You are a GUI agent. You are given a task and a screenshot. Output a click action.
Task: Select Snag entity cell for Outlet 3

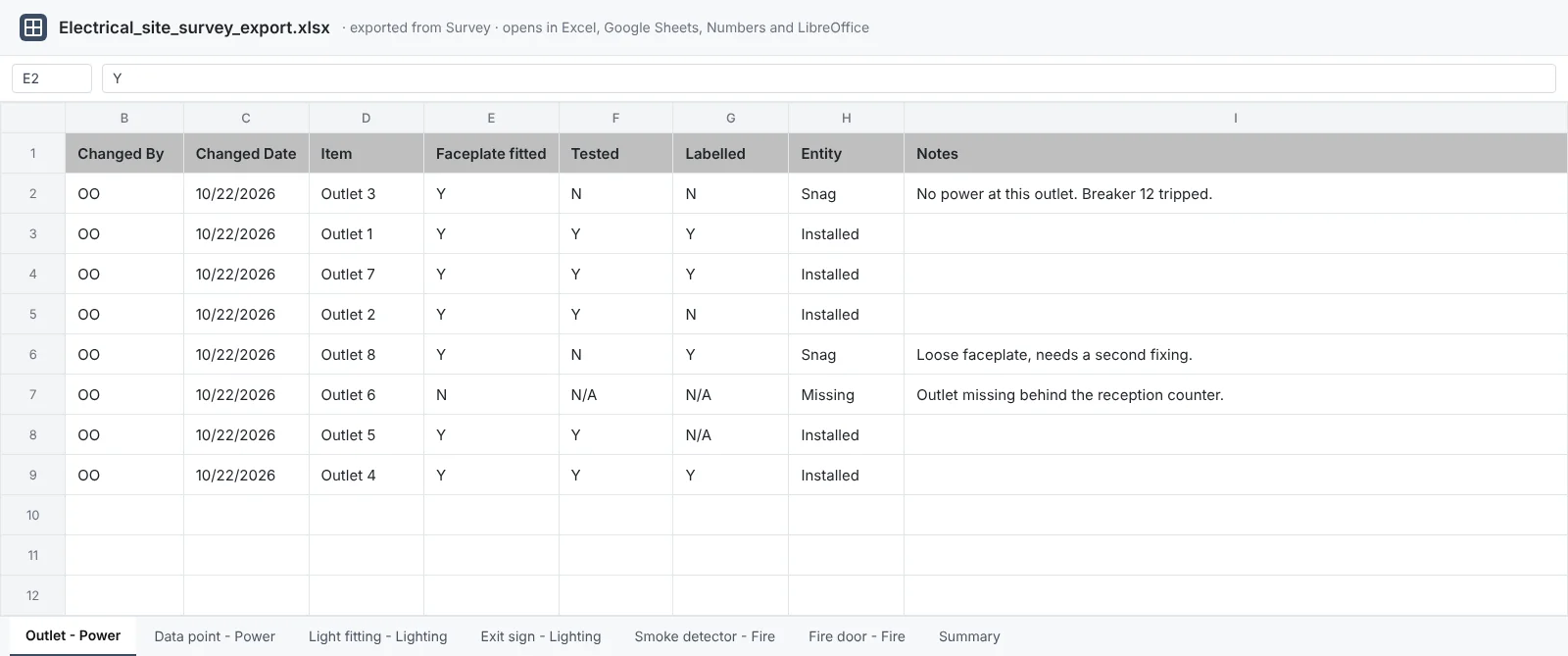point(846,193)
